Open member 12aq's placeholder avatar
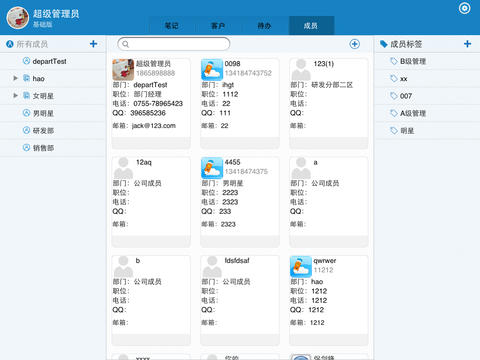 pos(123,168)
